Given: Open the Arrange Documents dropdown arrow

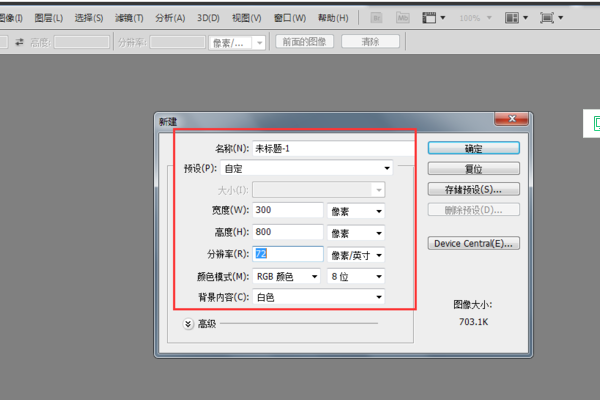Looking at the screenshot, I should [x=525, y=18].
